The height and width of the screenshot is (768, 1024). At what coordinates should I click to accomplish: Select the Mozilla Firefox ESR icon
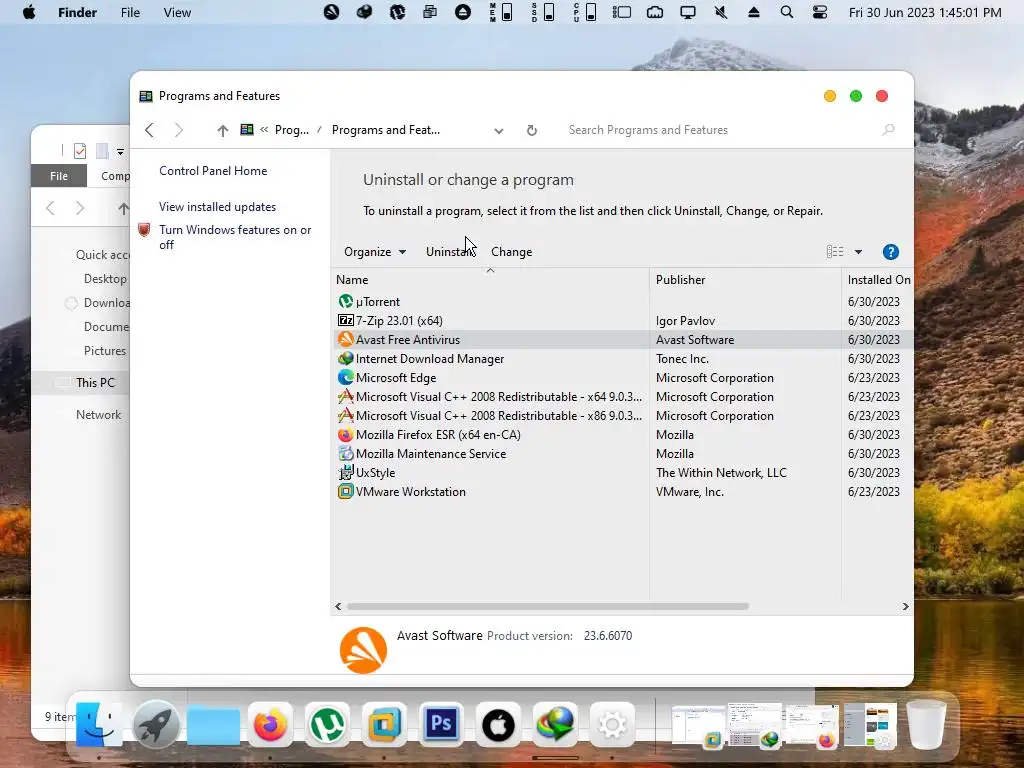(x=345, y=434)
